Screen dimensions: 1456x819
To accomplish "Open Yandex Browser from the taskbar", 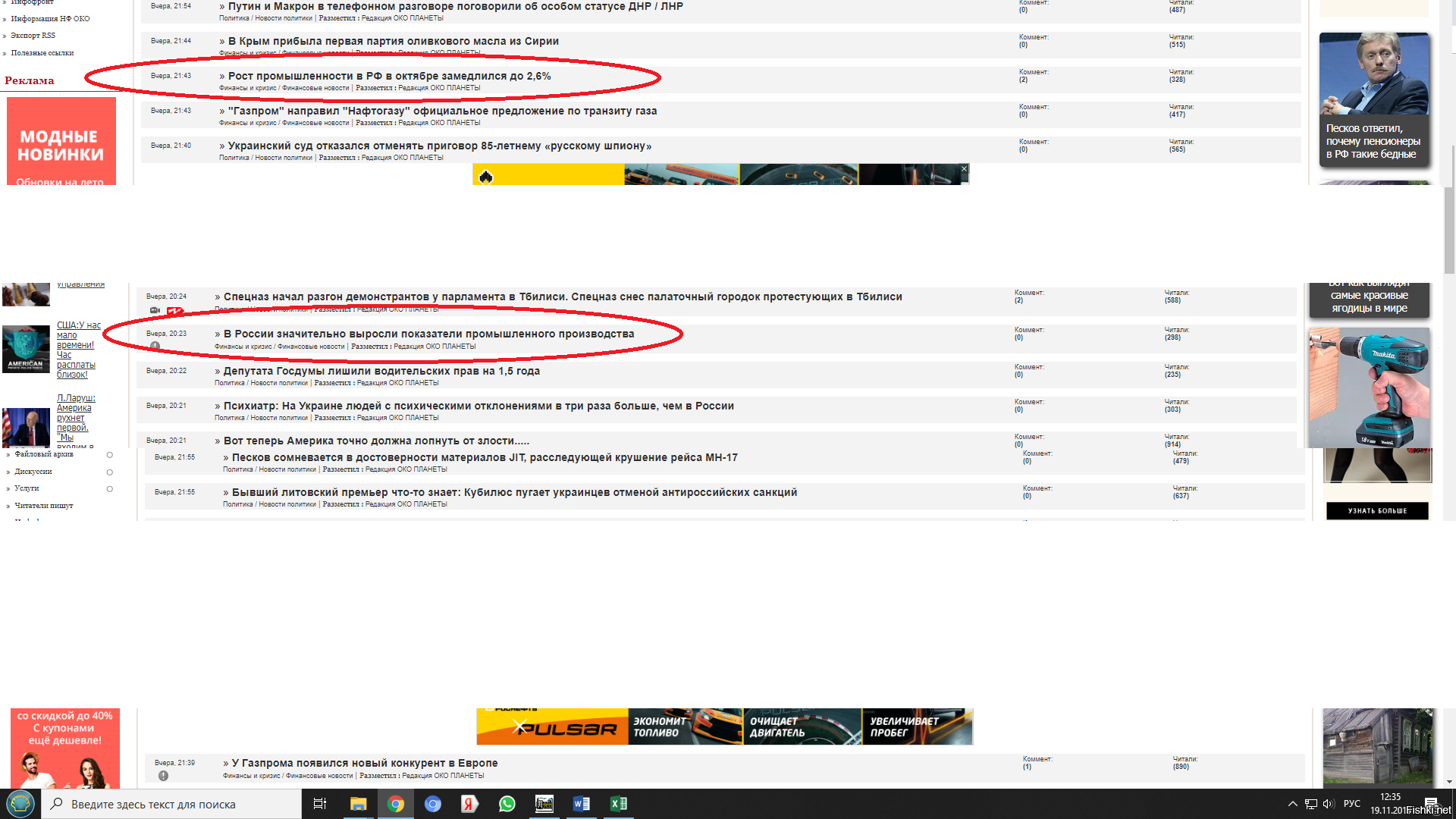I will 469,804.
